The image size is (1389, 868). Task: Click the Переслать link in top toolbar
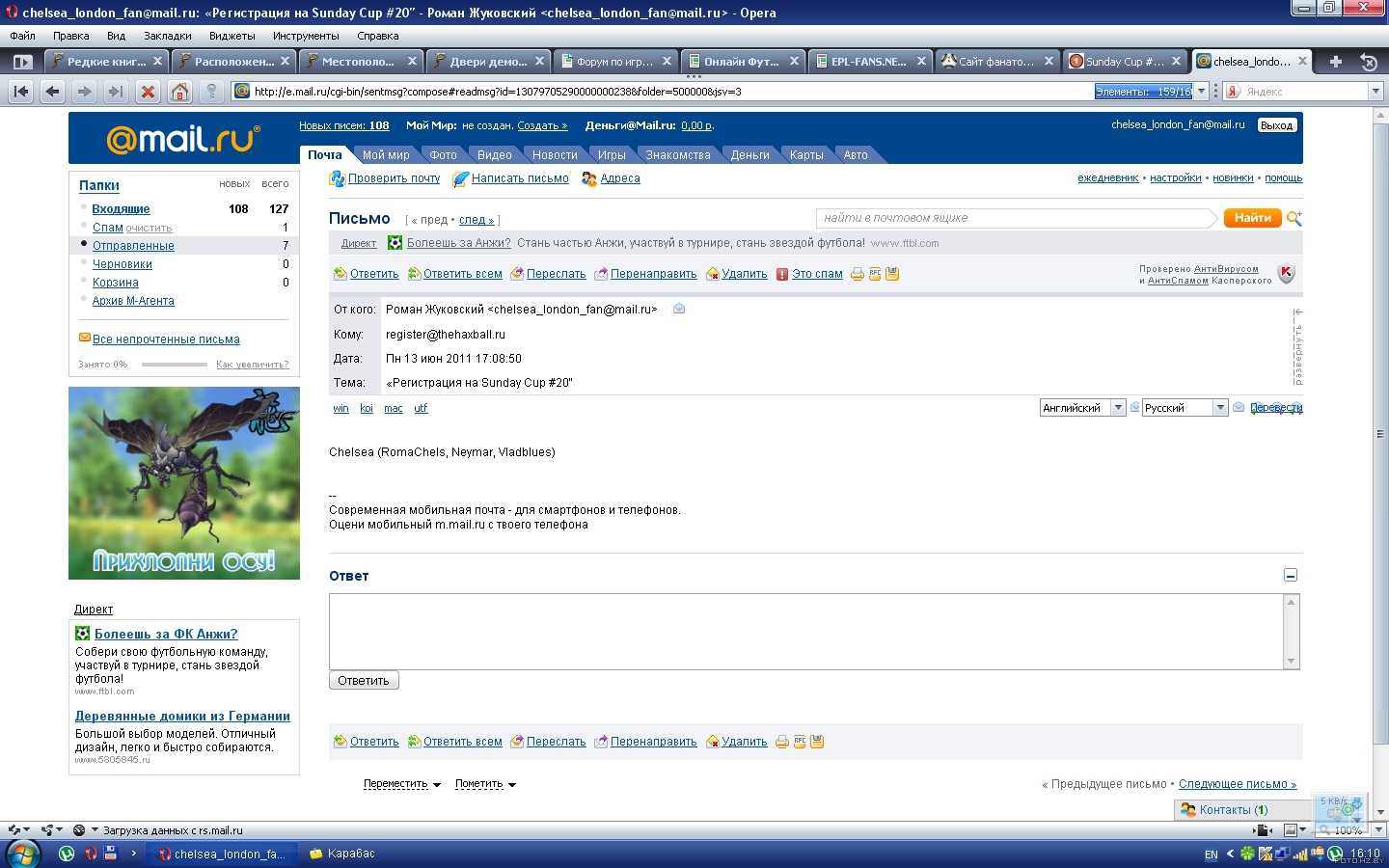pos(557,274)
